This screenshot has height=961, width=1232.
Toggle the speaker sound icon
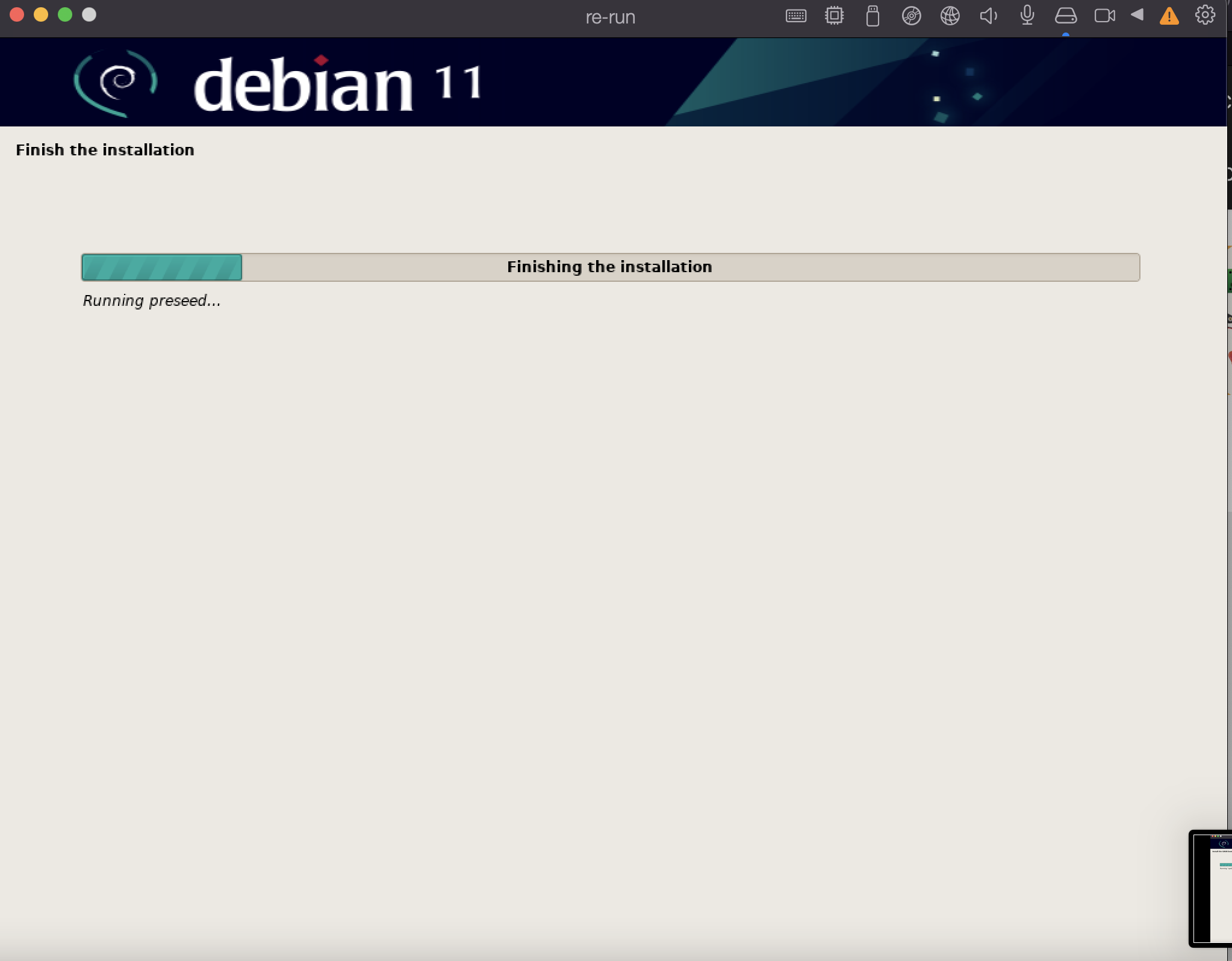(x=988, y=16)
